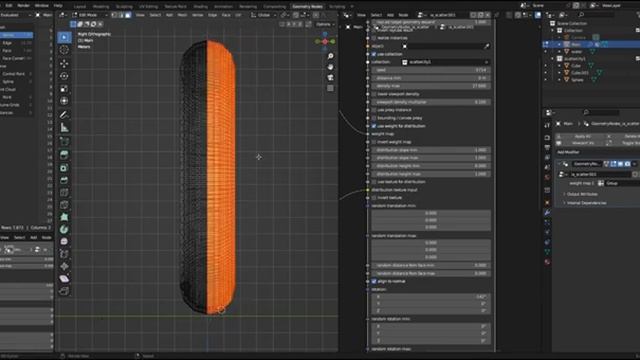Select Cube.003 in the outliner
This screenshot has height=360, width=640.
580,73
